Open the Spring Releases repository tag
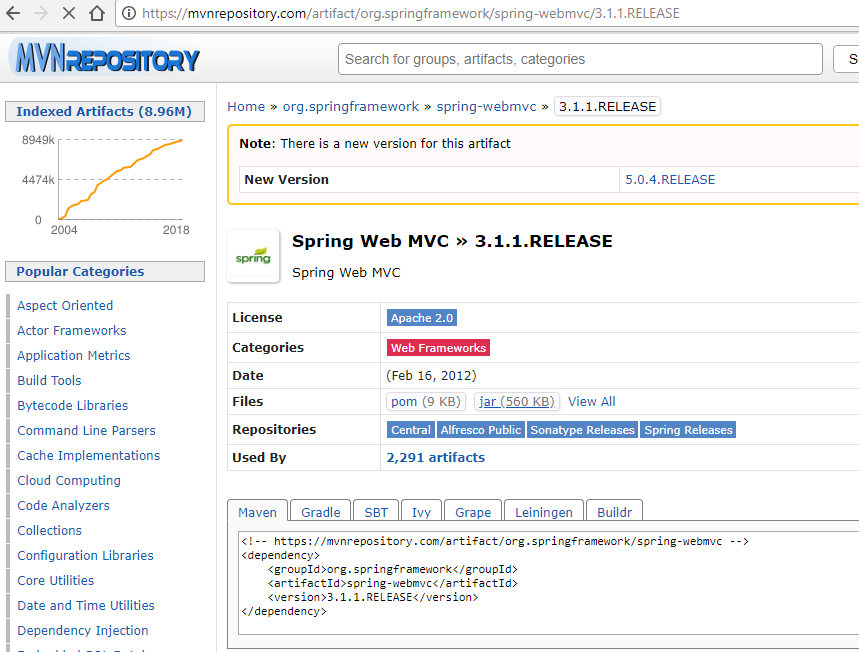 [688, 430]
